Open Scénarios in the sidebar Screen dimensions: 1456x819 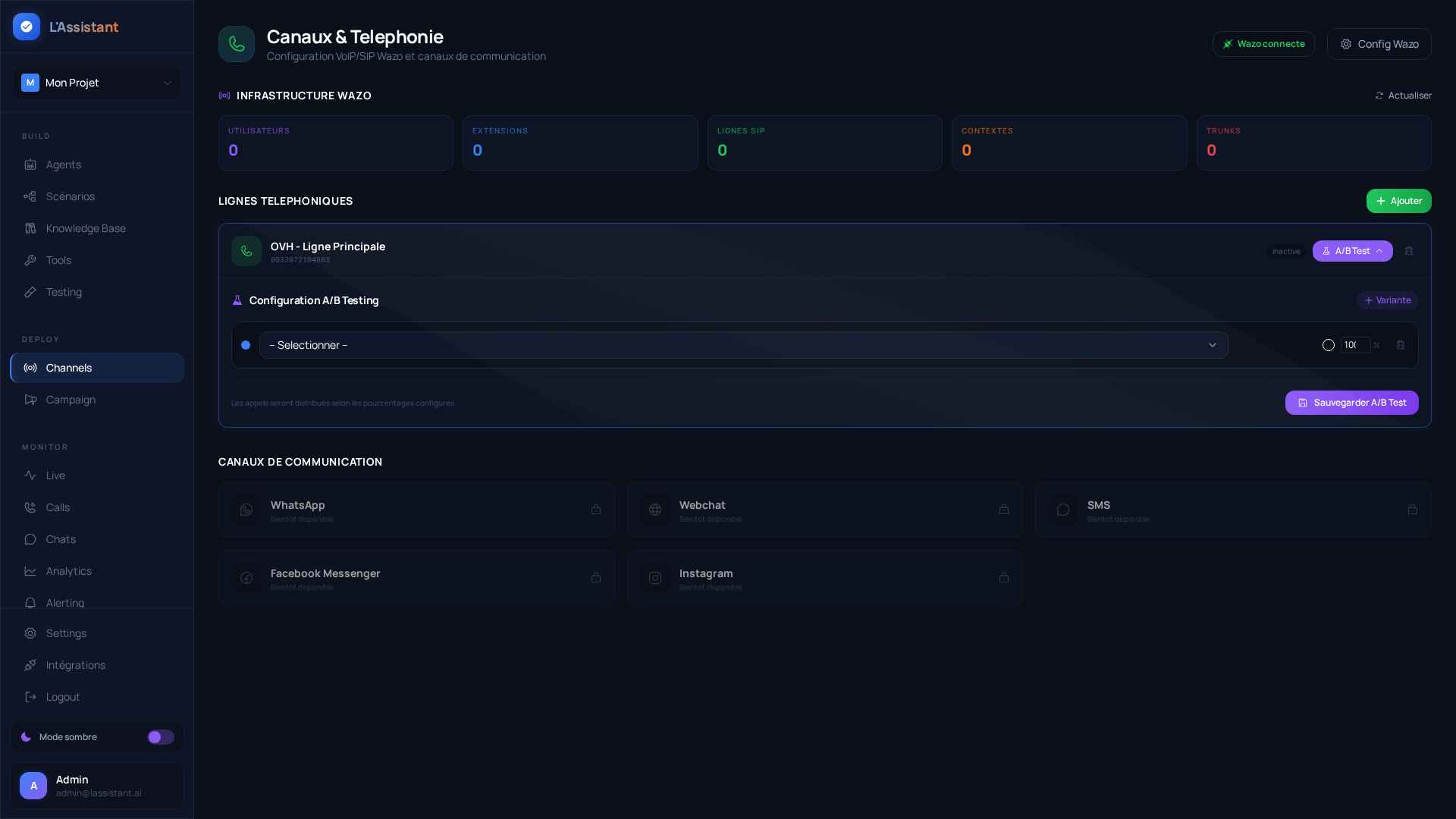coord(70,196)
